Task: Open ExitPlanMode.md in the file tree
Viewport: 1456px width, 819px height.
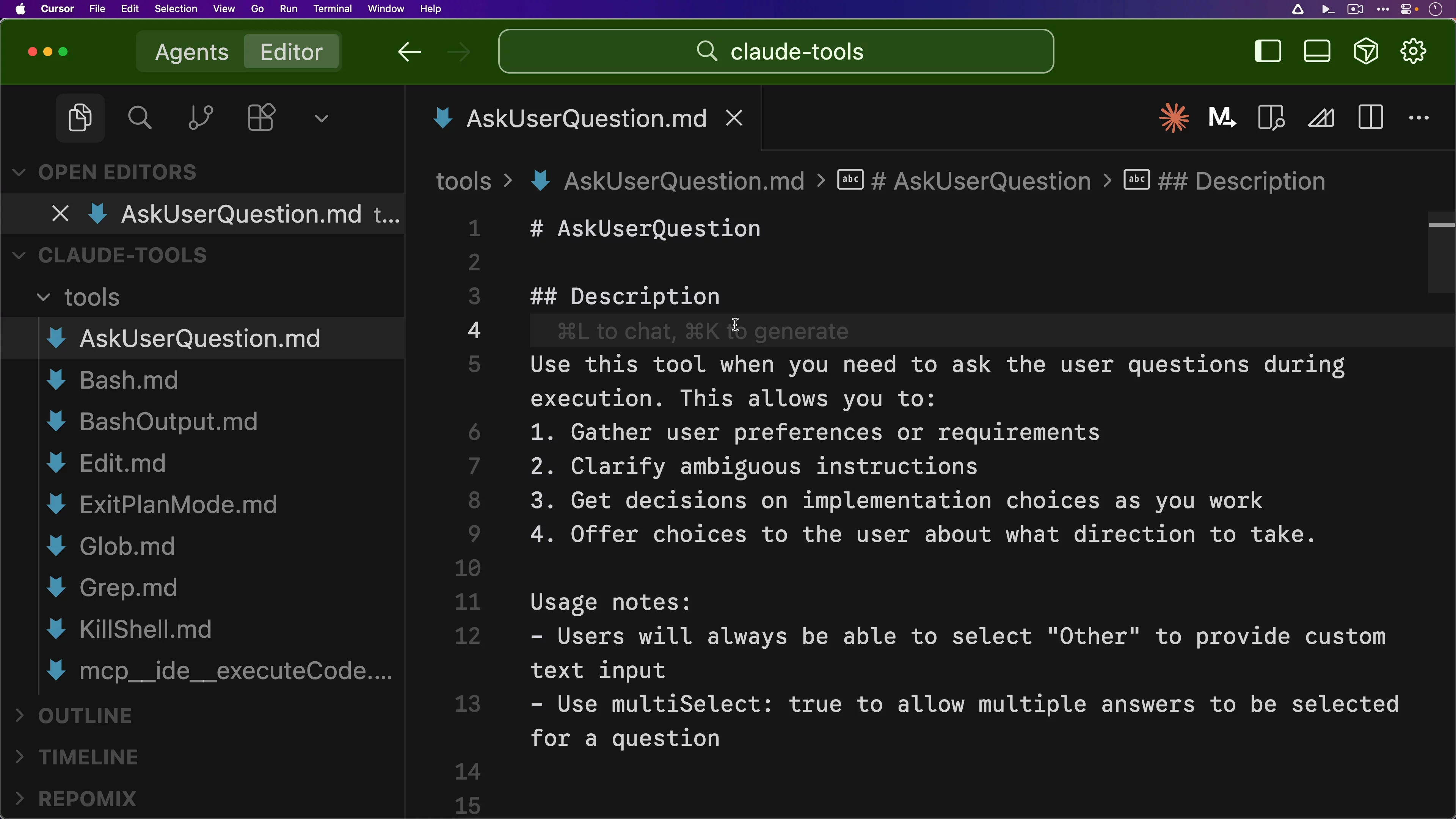Action: click(178, 504)
